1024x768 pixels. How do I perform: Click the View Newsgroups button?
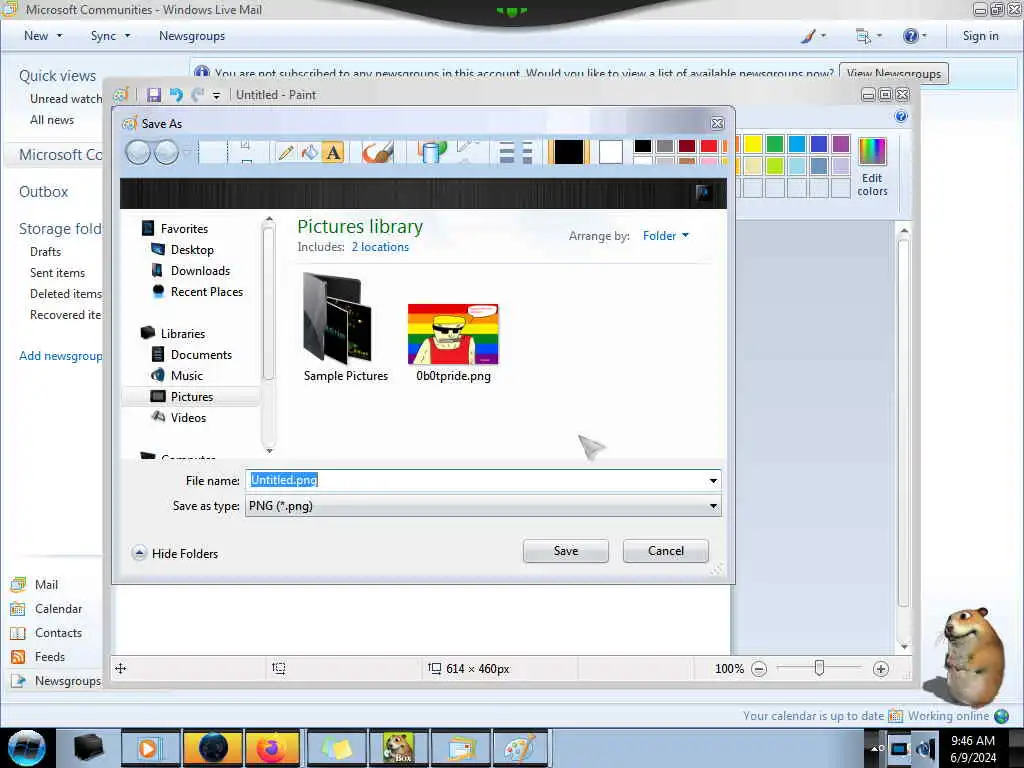(893, 73)
